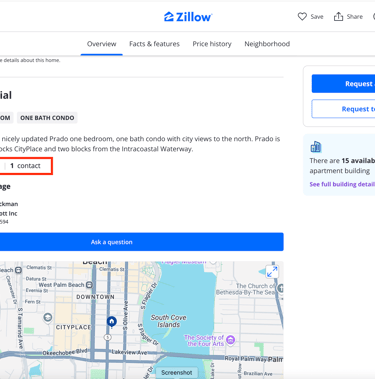
Task: Open See full building details link
Action: tap(342, 184)
